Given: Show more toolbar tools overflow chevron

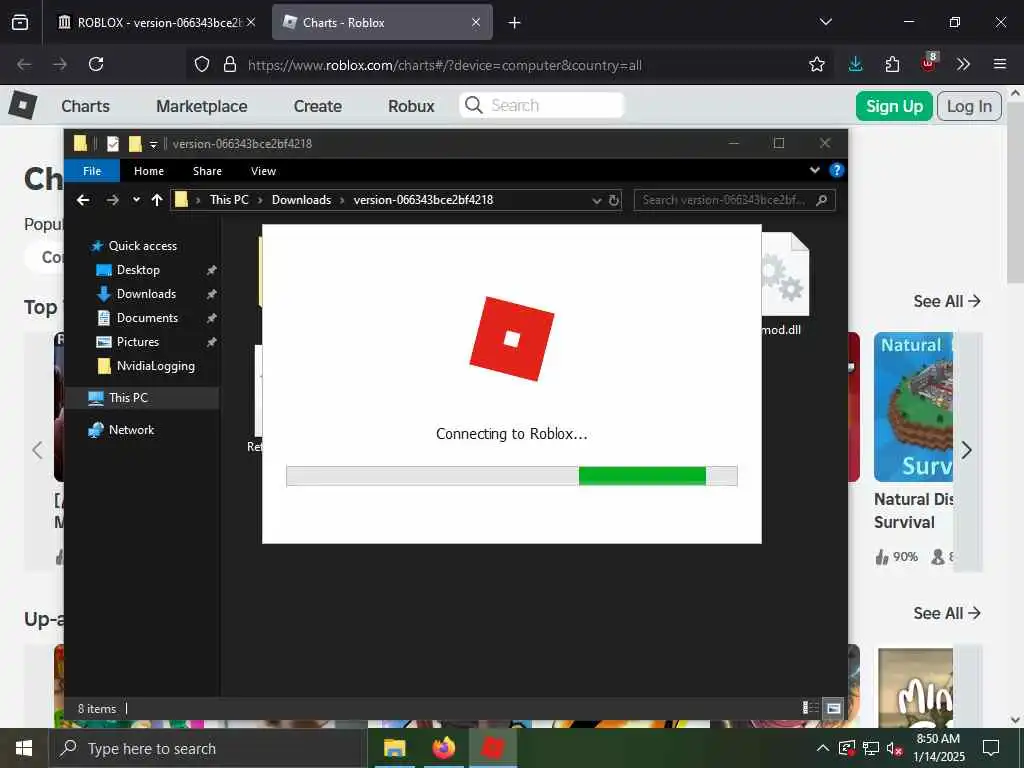Looking at the screenshot, I should pyautogui.click(x=963, y=64).
